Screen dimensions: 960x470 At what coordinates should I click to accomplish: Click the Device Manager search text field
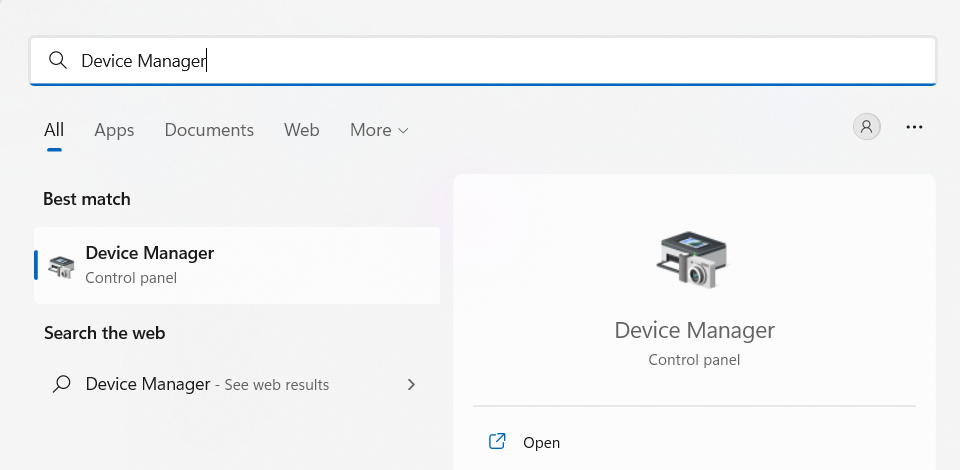coord(480,61)
